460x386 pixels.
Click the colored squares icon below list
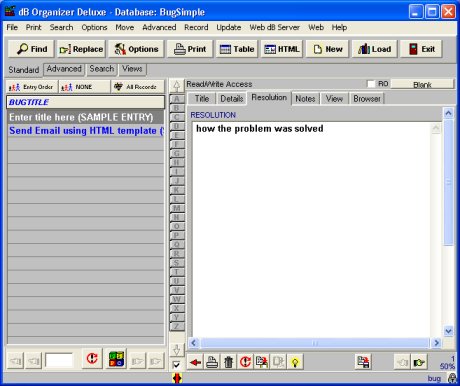117,359
